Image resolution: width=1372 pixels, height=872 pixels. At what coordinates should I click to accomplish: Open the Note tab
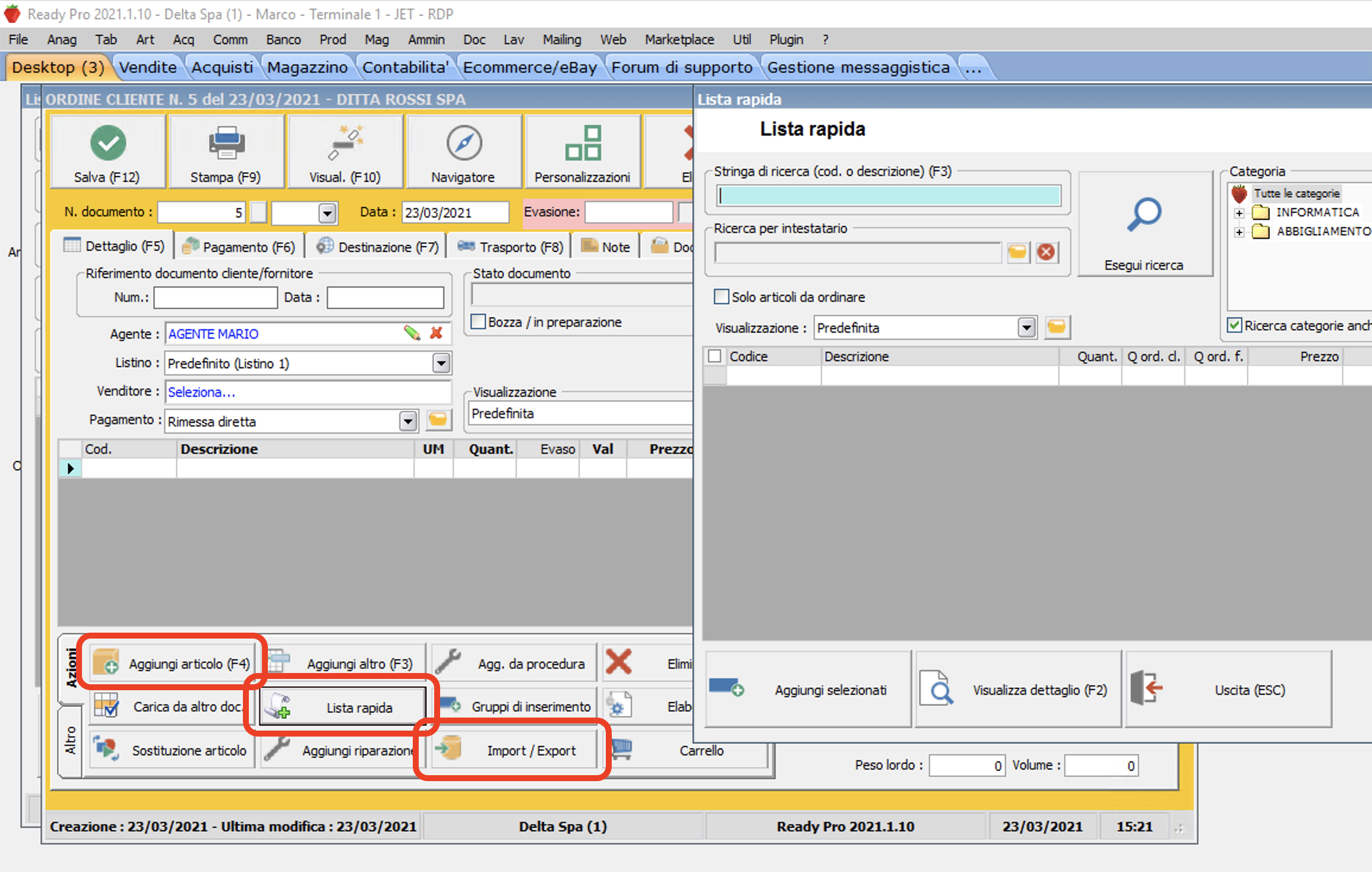(x=606, y=247)
